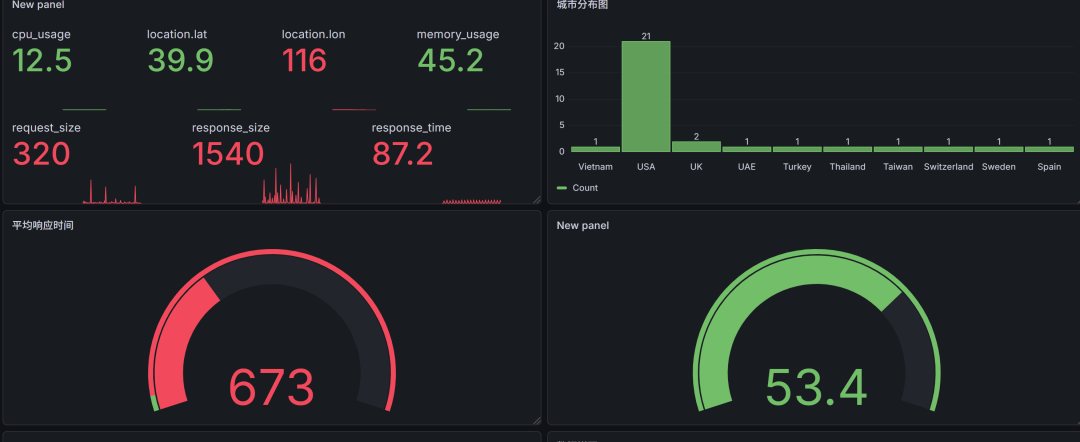Click the Turkey axis label
This screenshot has width=1080, height=442.
(x=797, y=167)
